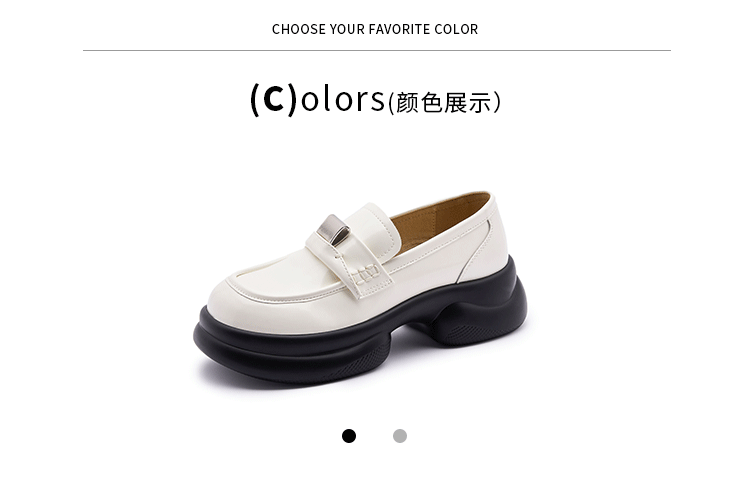Image resolution: width=750 pixels, height=502 pixels.
Task: Click the stitched chain detail on strap
Action: (x=366, y=274)
